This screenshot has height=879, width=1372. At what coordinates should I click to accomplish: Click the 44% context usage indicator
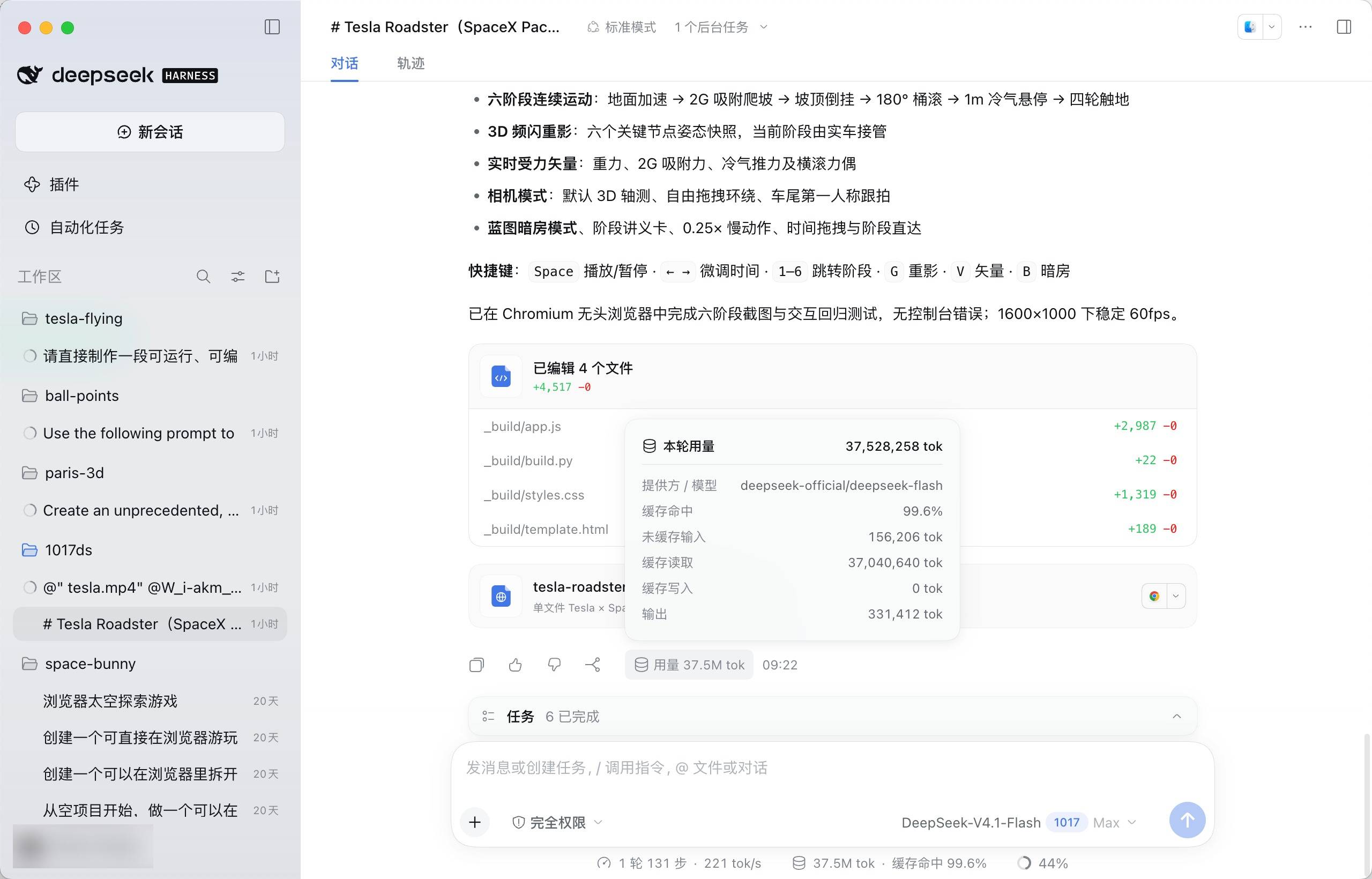point(1042,863)
